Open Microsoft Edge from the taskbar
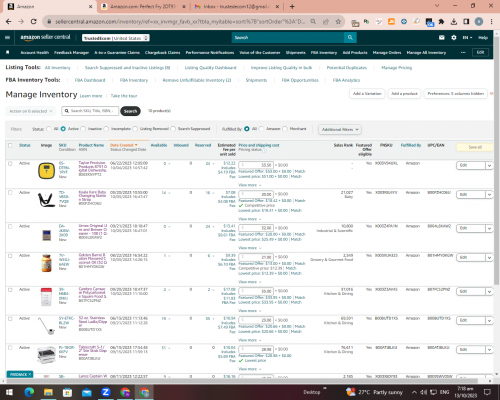This screenshot has height=400, width=500. pyautogui.click(x=29, y=392)
